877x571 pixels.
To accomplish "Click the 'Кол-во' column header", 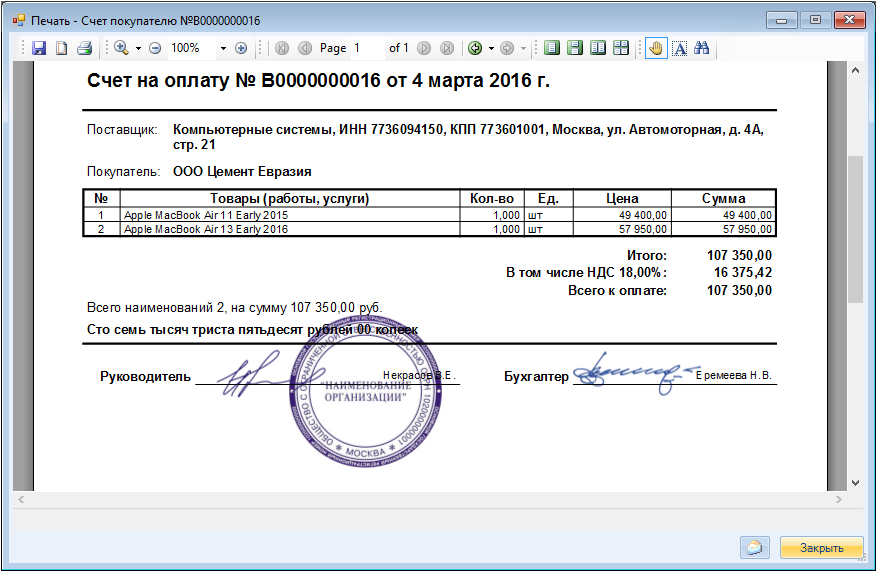I will (492, 199).
